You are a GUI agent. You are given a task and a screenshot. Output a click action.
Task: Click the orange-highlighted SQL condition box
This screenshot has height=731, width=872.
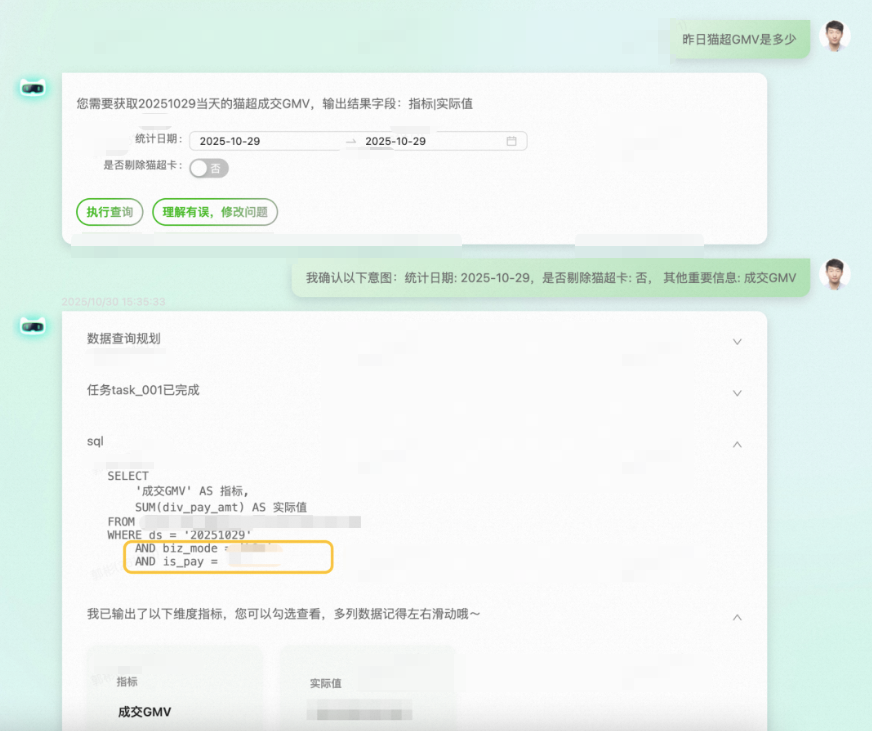[x=228, y=555]
